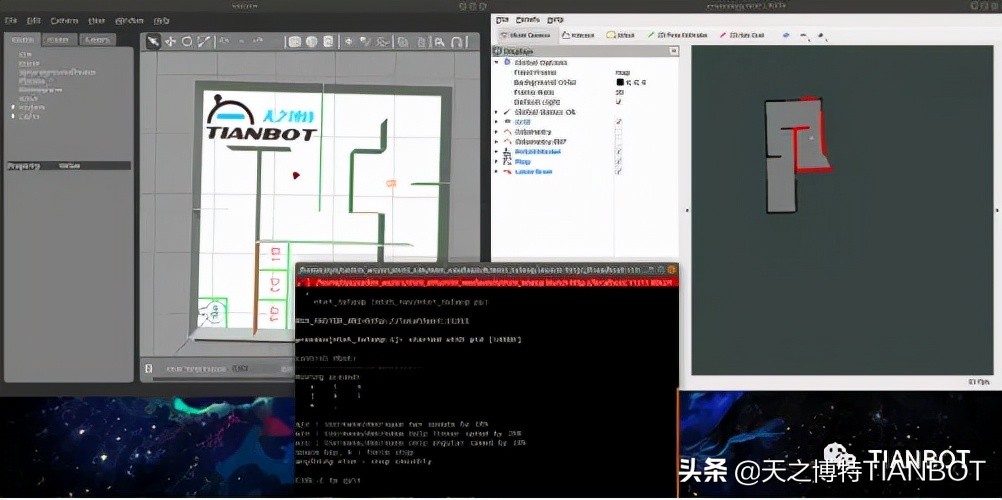Activate the 2D Pose Estimate tool

point(677,35)
